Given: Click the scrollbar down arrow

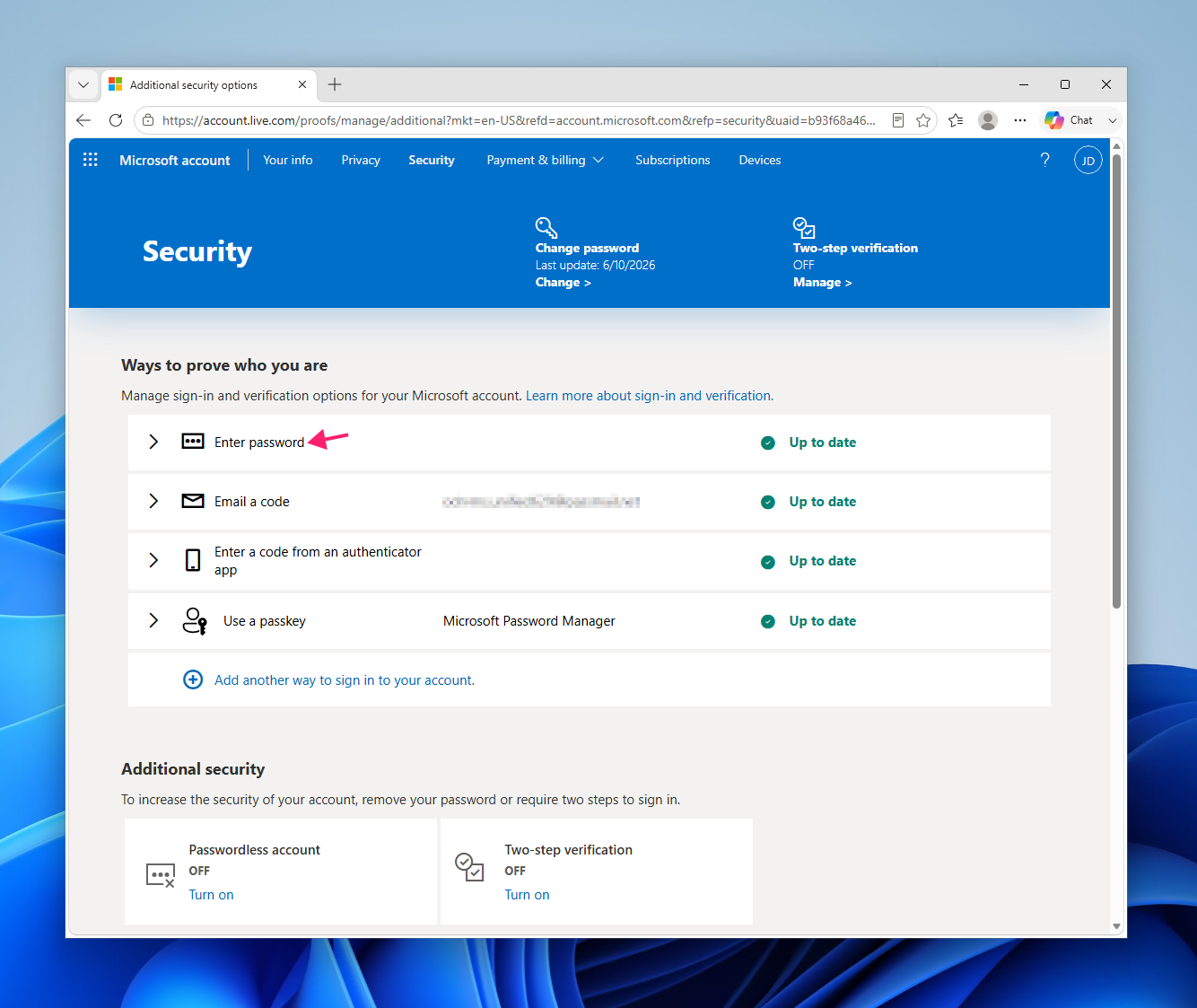Looking at the screenshot, I should point(1116,925).
